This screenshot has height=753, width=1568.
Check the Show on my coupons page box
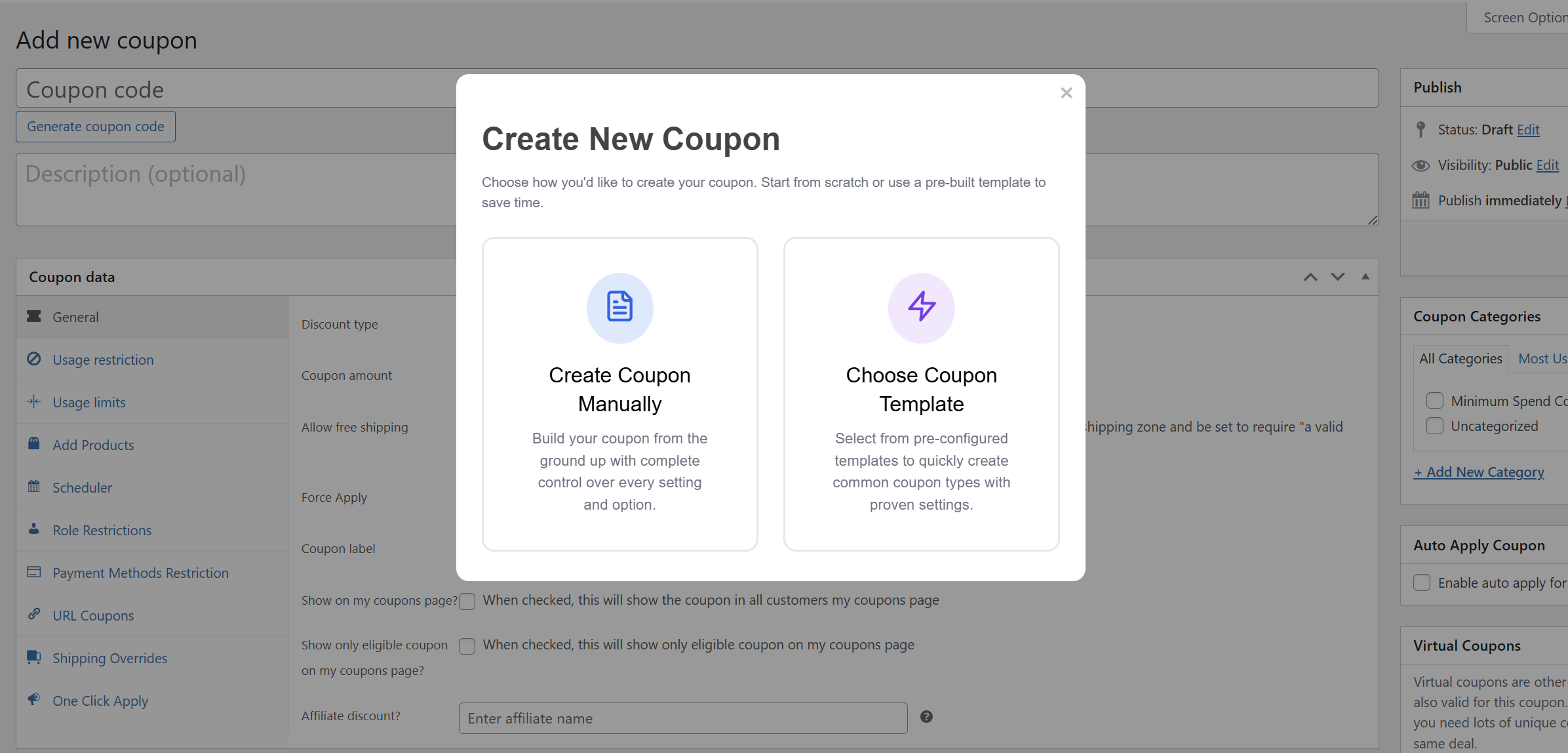tap(467, 601)
